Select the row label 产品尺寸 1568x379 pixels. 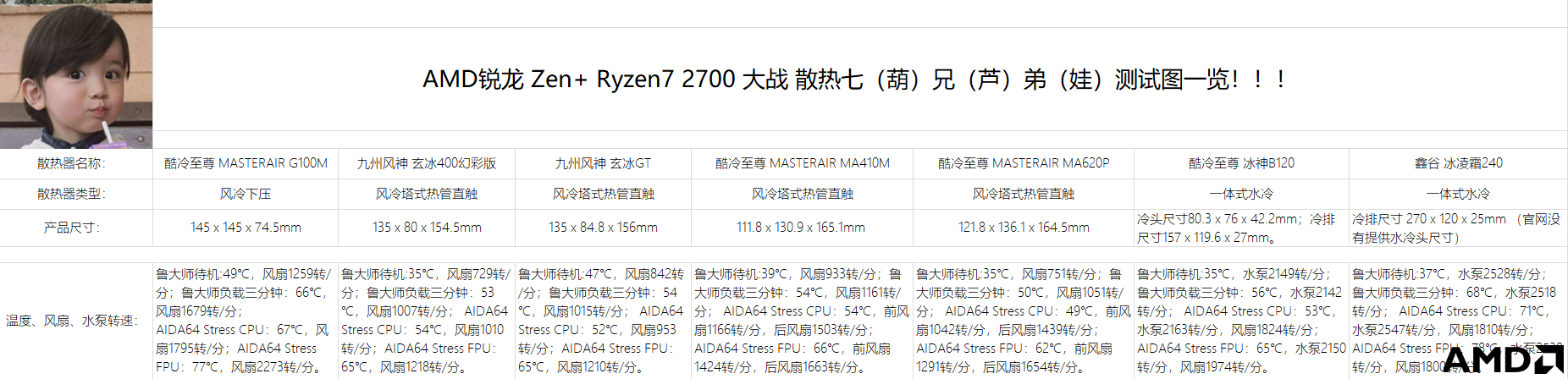click(x=76, y=228)
